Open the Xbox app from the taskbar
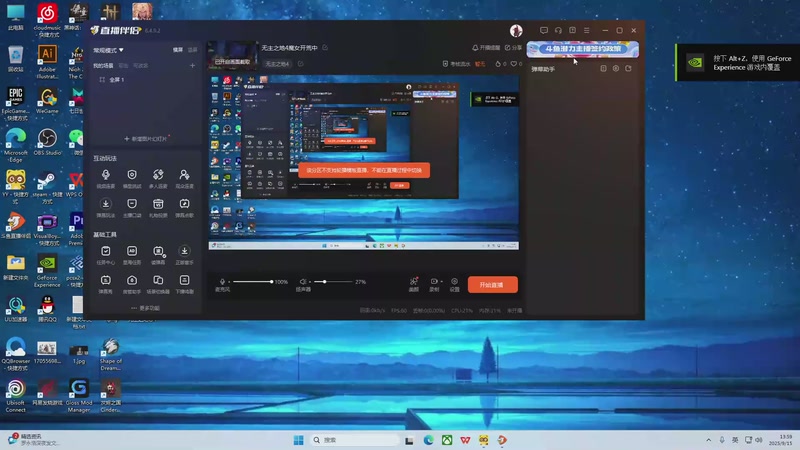This screenshot has height=450, width=800. [447, 440]
